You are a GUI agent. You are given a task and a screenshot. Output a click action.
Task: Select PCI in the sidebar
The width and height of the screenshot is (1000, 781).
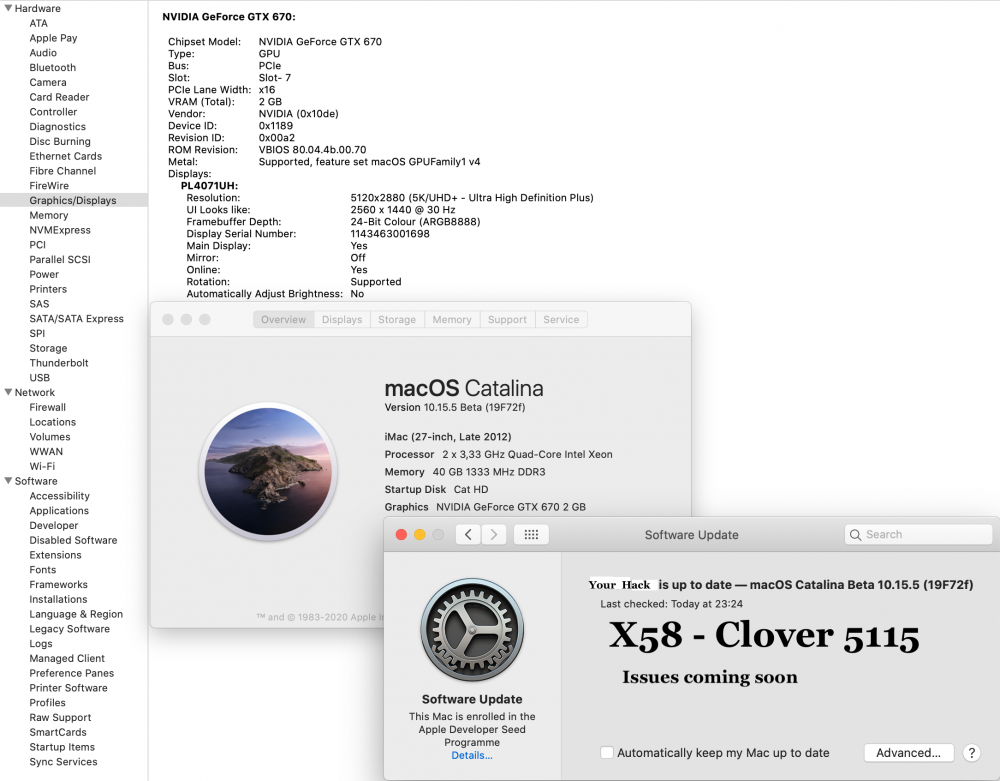[38, 244]
